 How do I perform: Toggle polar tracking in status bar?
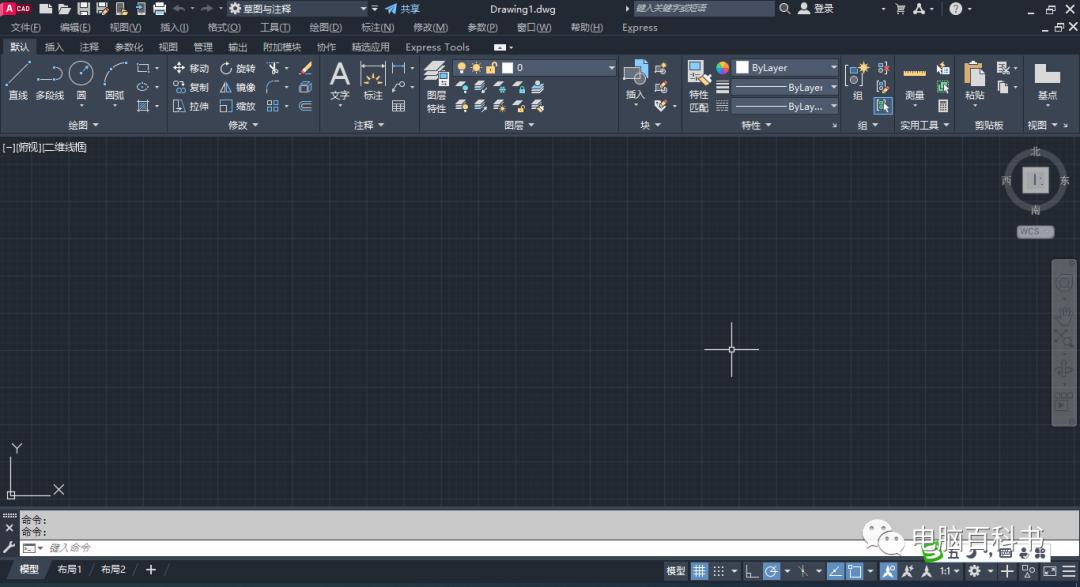click(x=771, y=571)
